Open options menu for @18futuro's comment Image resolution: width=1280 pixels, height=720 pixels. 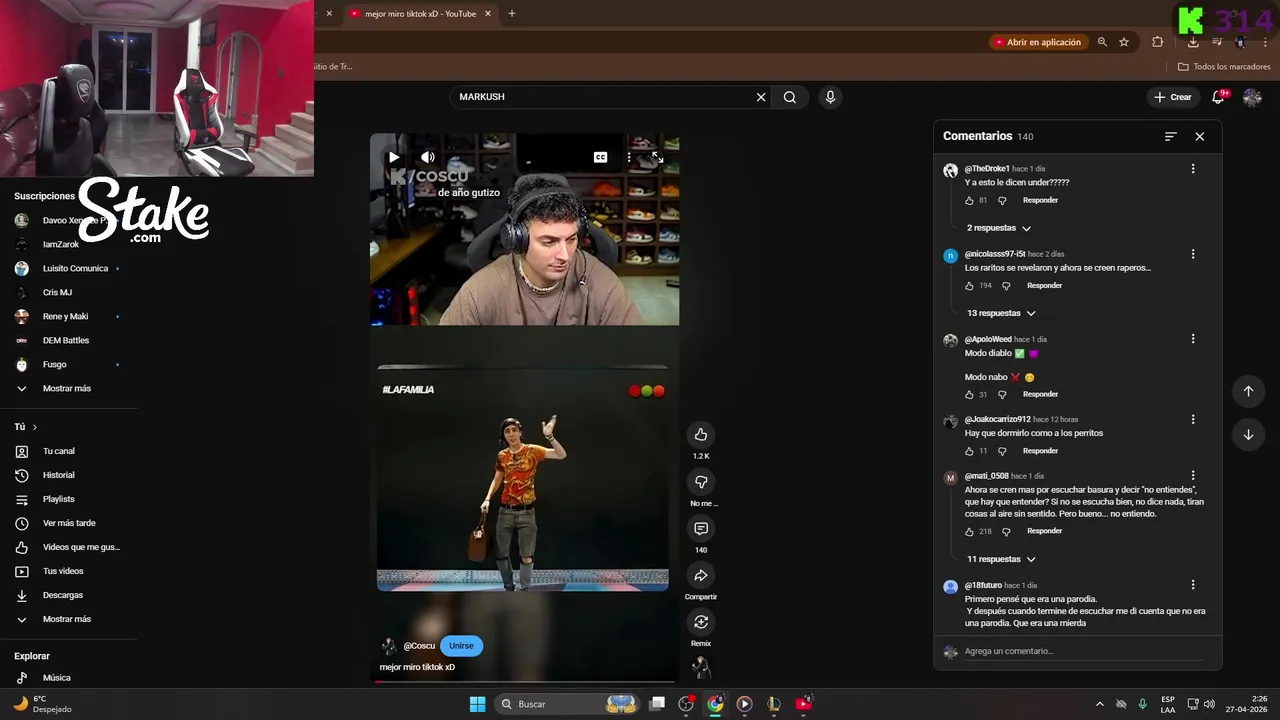point(1193,585)
